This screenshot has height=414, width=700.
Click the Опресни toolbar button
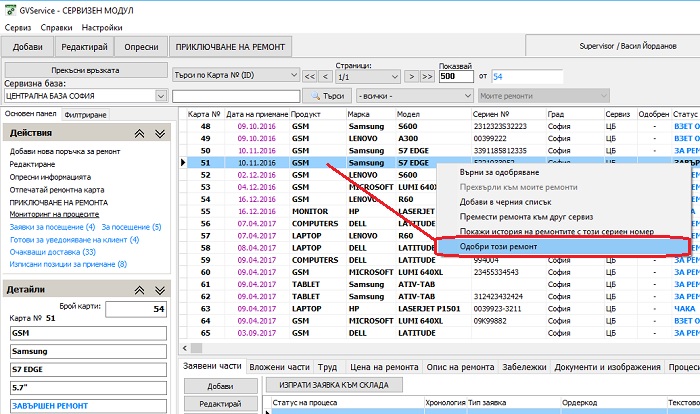[141, 47]
